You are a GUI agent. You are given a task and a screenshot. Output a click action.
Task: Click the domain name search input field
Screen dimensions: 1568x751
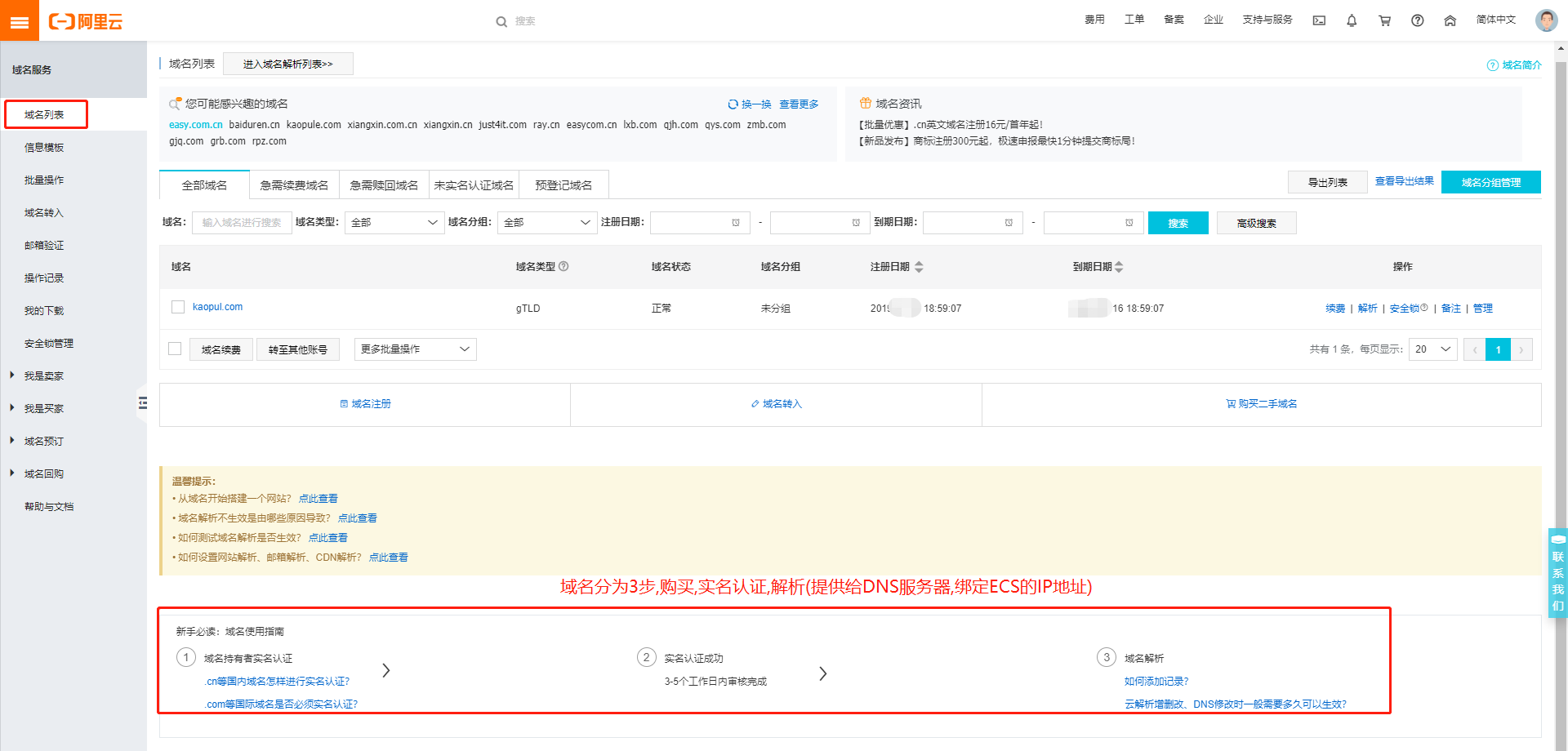[242, 222]
